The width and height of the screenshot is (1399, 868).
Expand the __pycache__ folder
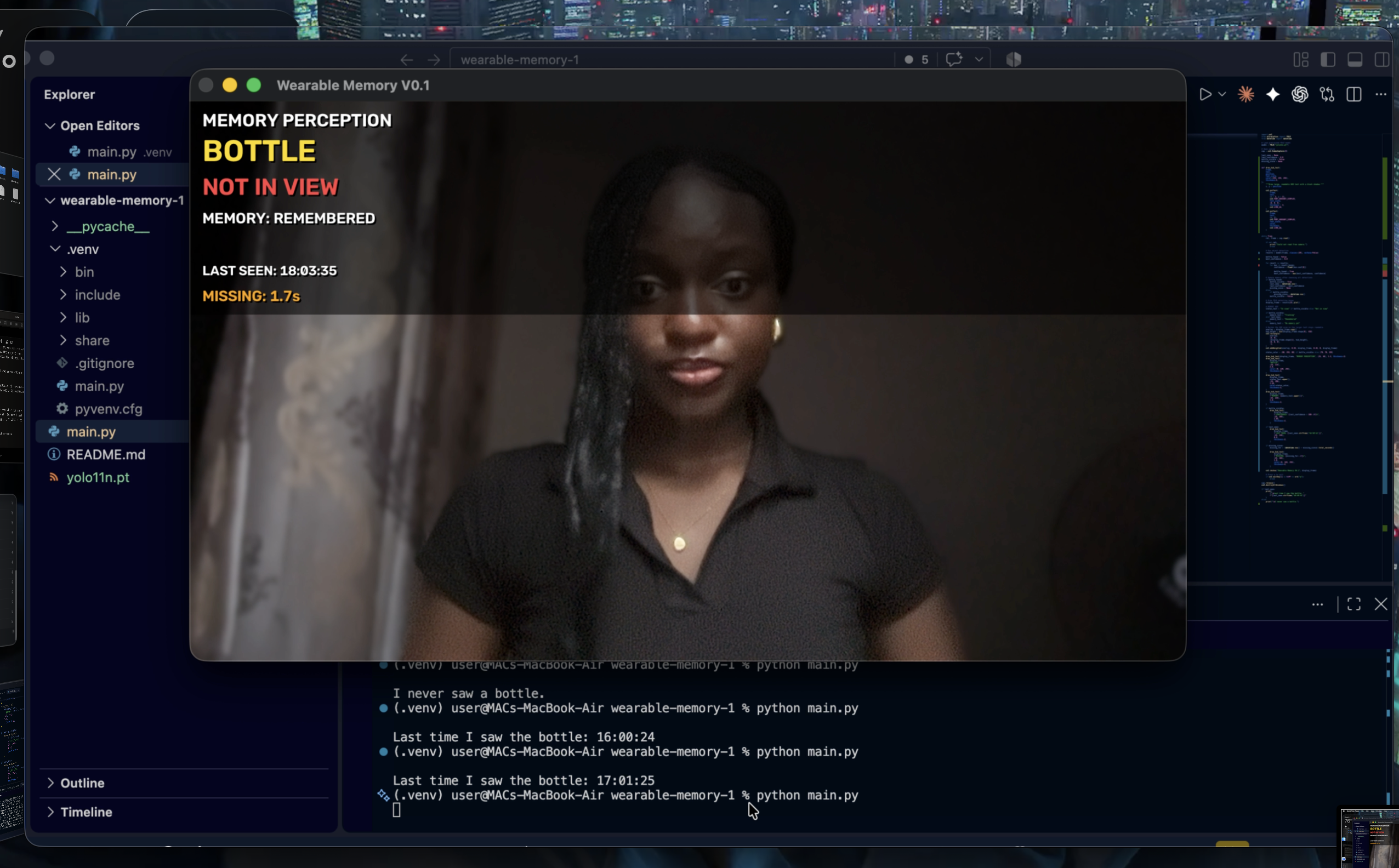108,226
